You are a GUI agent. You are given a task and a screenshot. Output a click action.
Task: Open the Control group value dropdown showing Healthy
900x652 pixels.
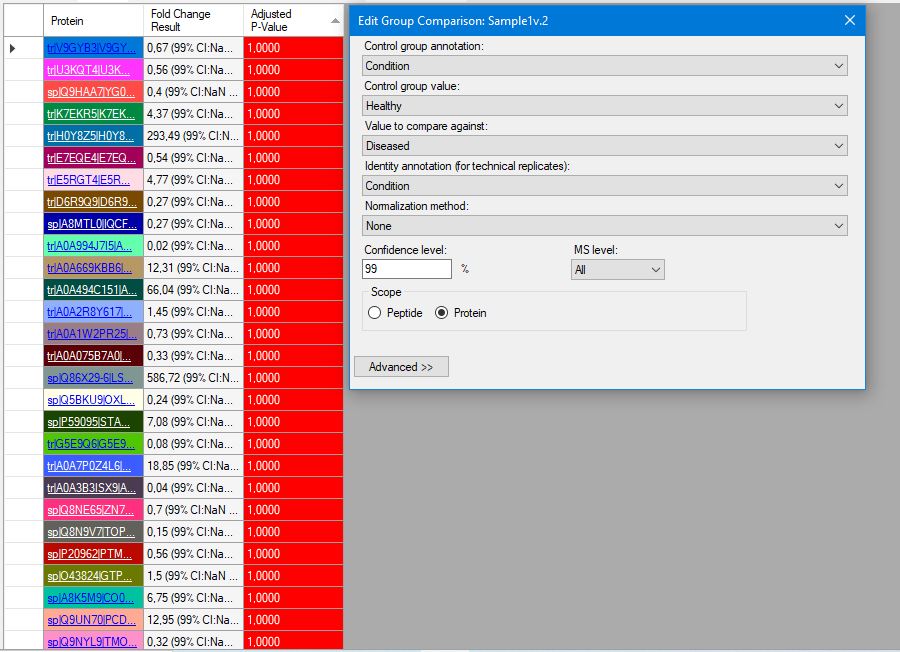click(605, 106)
